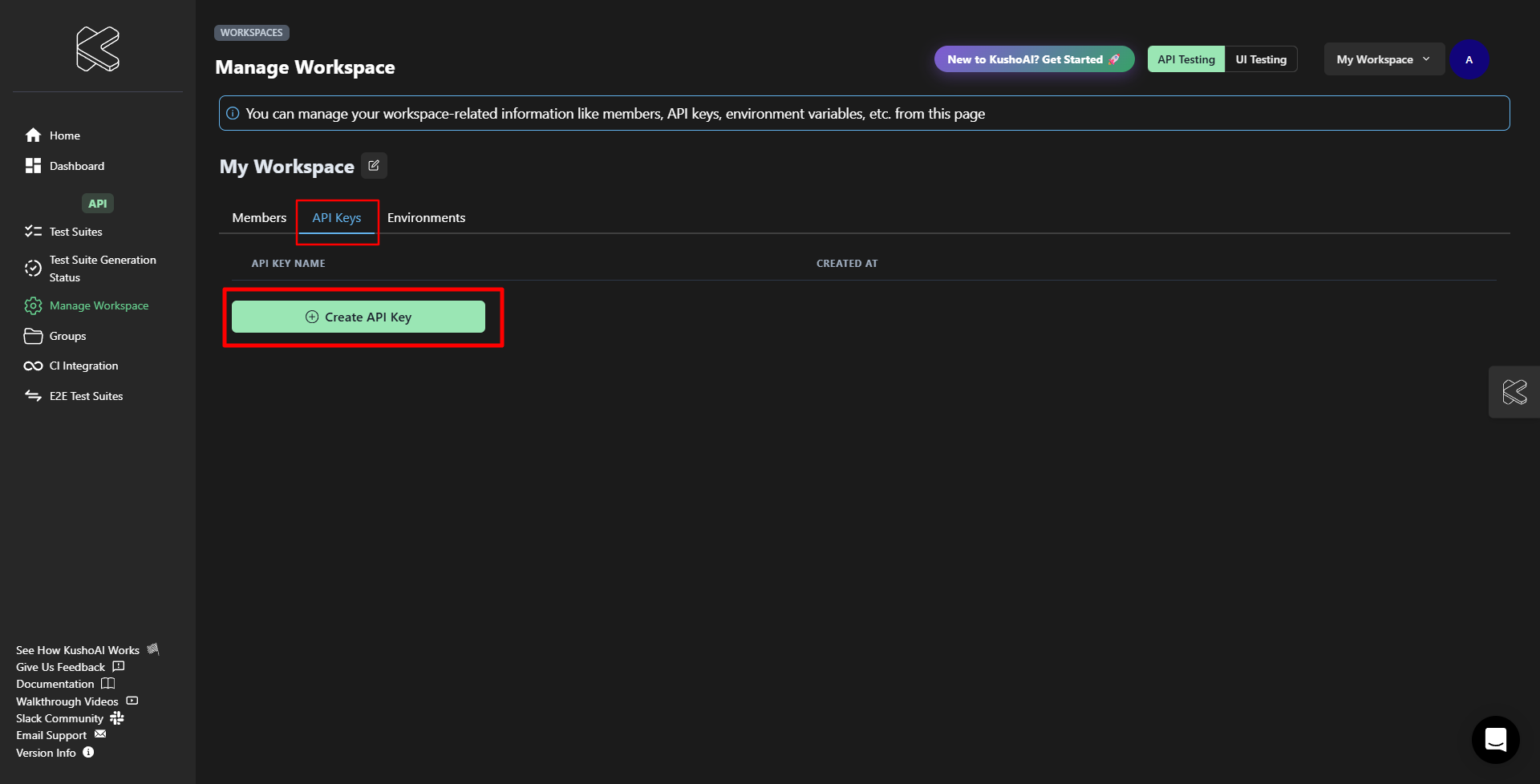
Task: Switch to the Members tab
Action: tap(259, 217)
